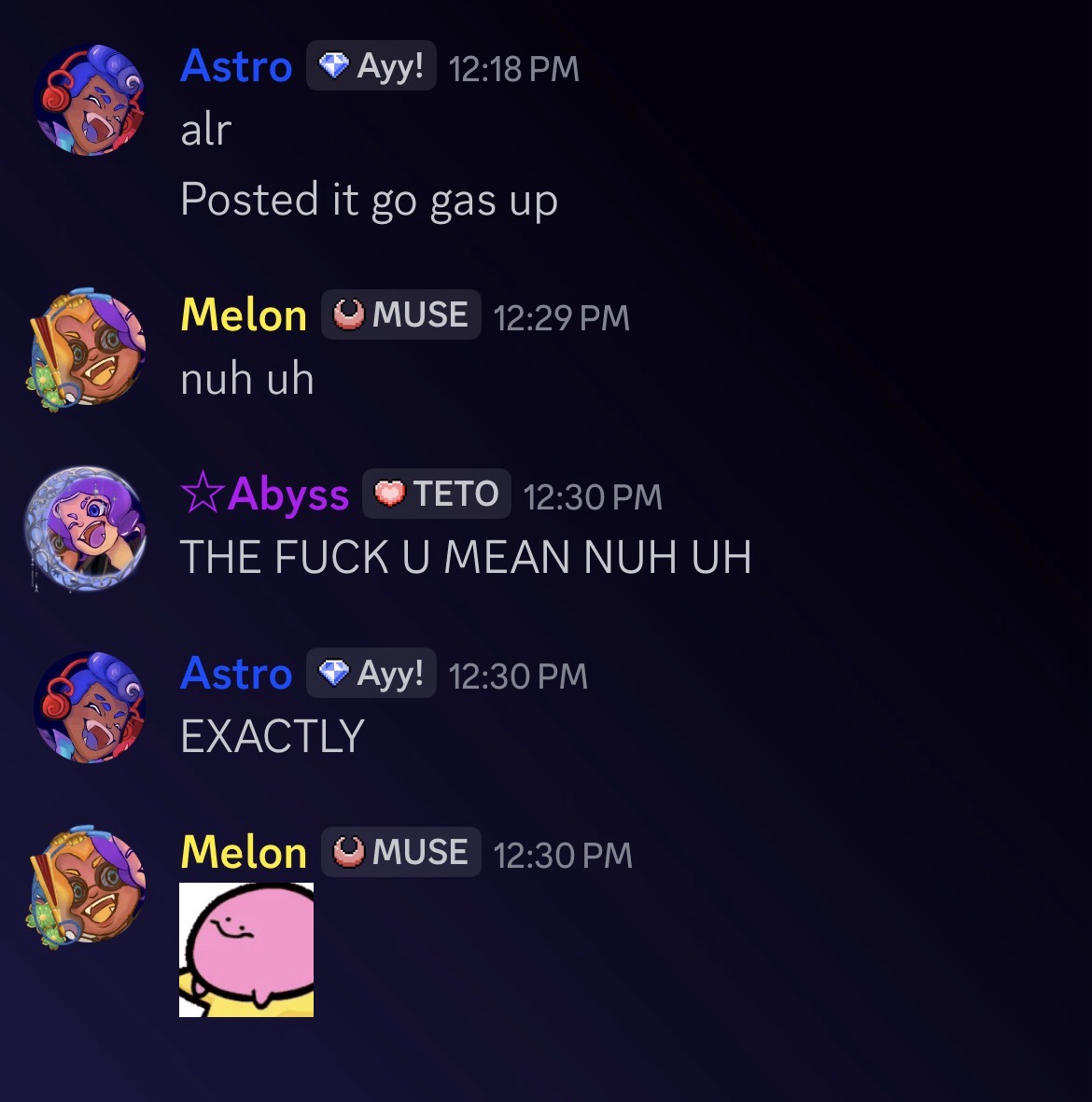Image resolution: width=1092 pixels, height=1102 pixels.
Task: Click the MUSE tag on Melon's 12:30 message
Action: tap(400, 853)
